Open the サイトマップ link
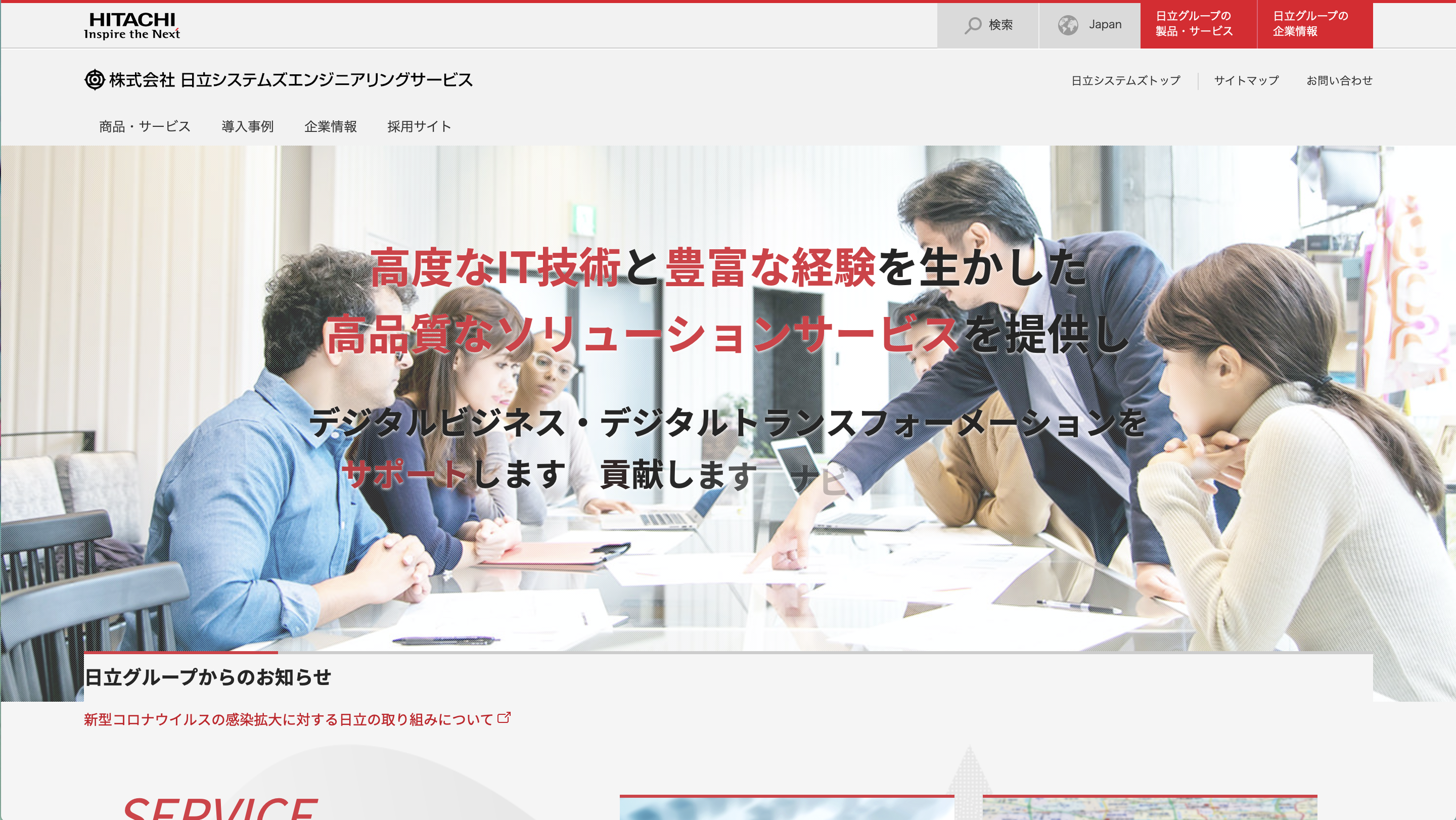The height and width of the screenshot is (820, 1456). (x=1246, y=81)
